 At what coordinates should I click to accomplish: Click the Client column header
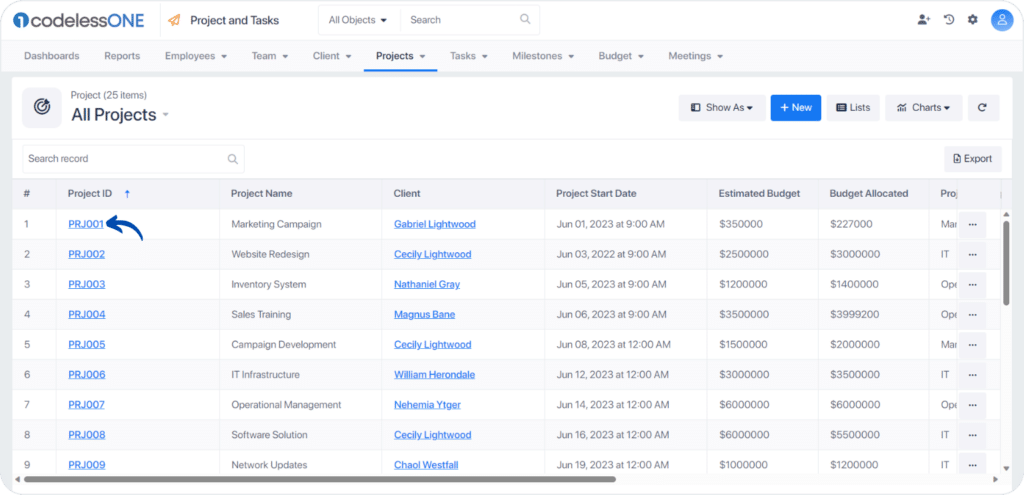[x=407, y=193]
